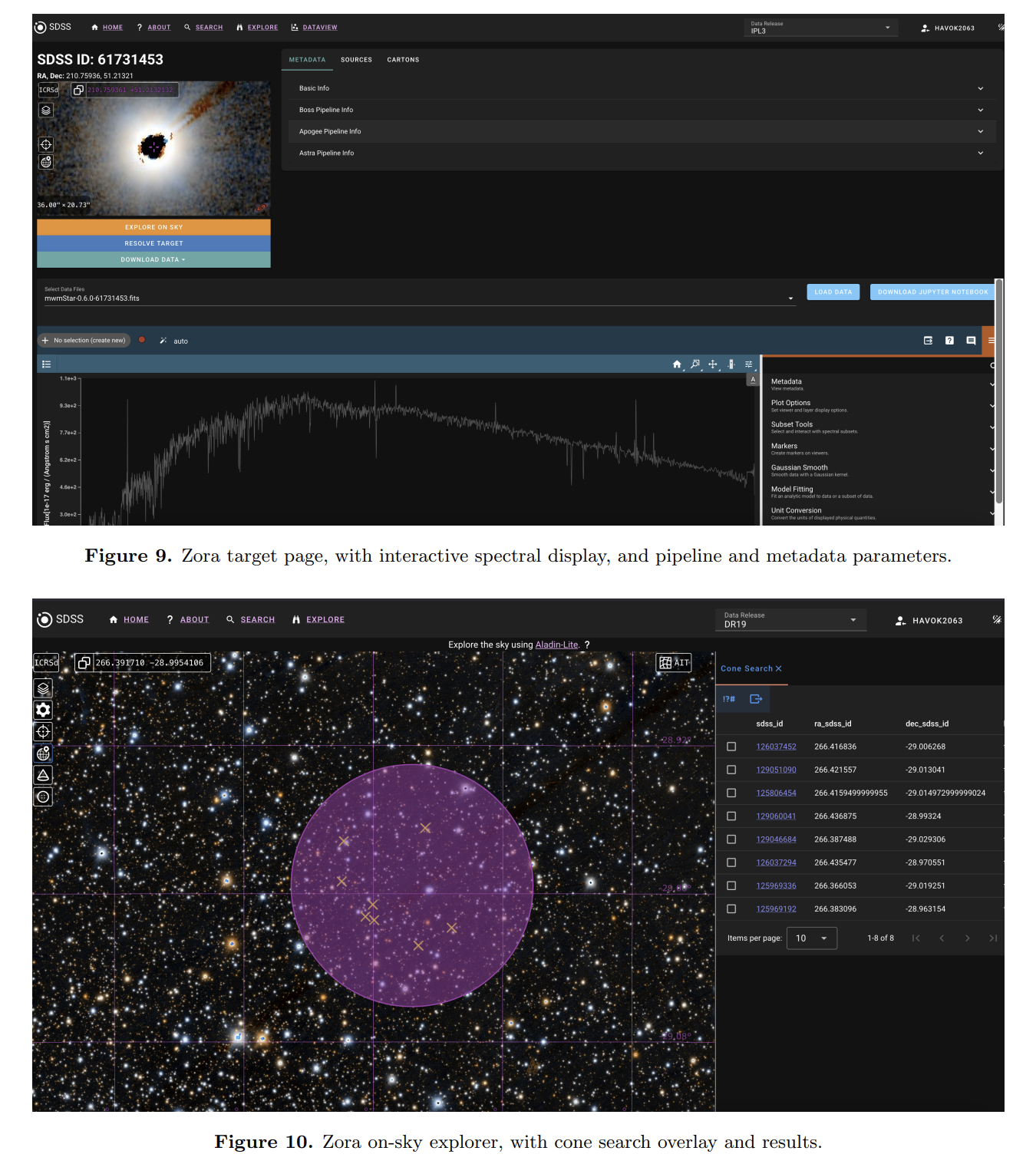This screenshot has width=1036, height=1164.
Task: Click the export icon in Cone Search panel
Action: 756,699
